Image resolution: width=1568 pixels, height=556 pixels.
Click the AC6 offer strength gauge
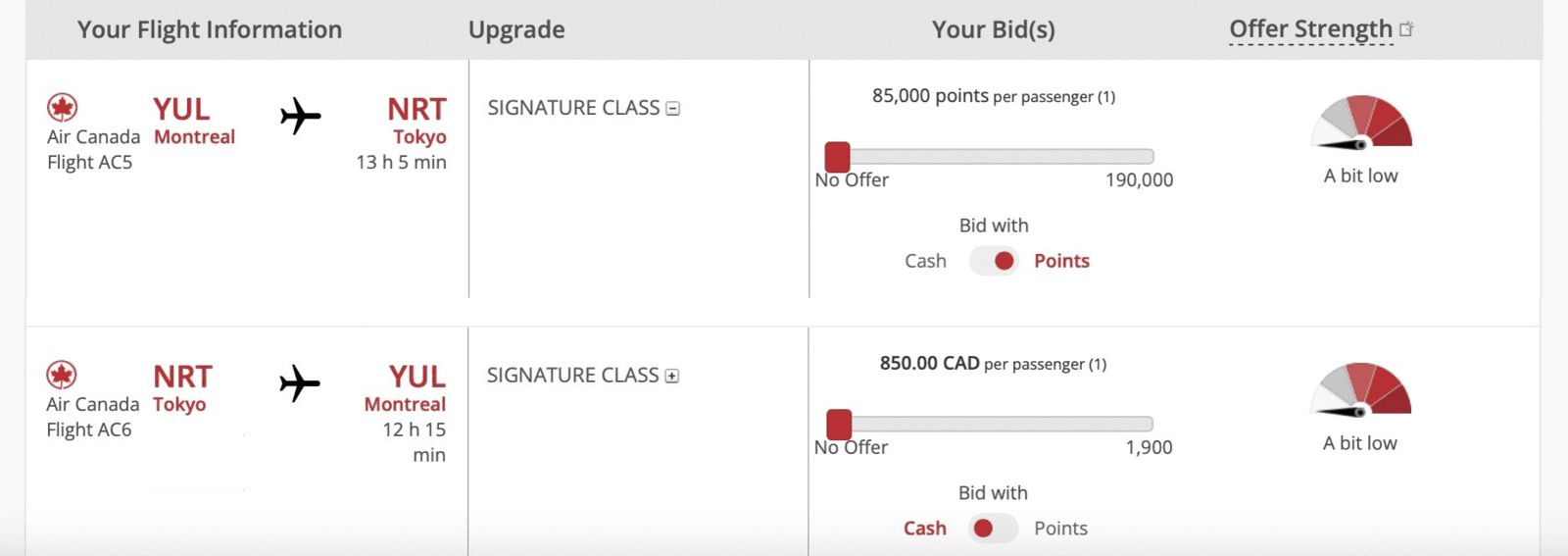tap(1360, 390)
